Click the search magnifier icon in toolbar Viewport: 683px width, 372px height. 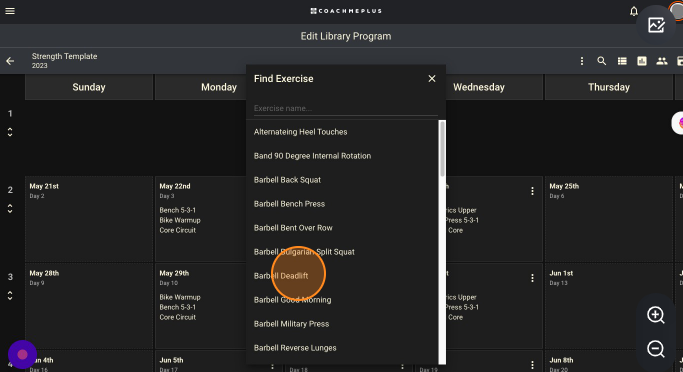click(602, 61)
